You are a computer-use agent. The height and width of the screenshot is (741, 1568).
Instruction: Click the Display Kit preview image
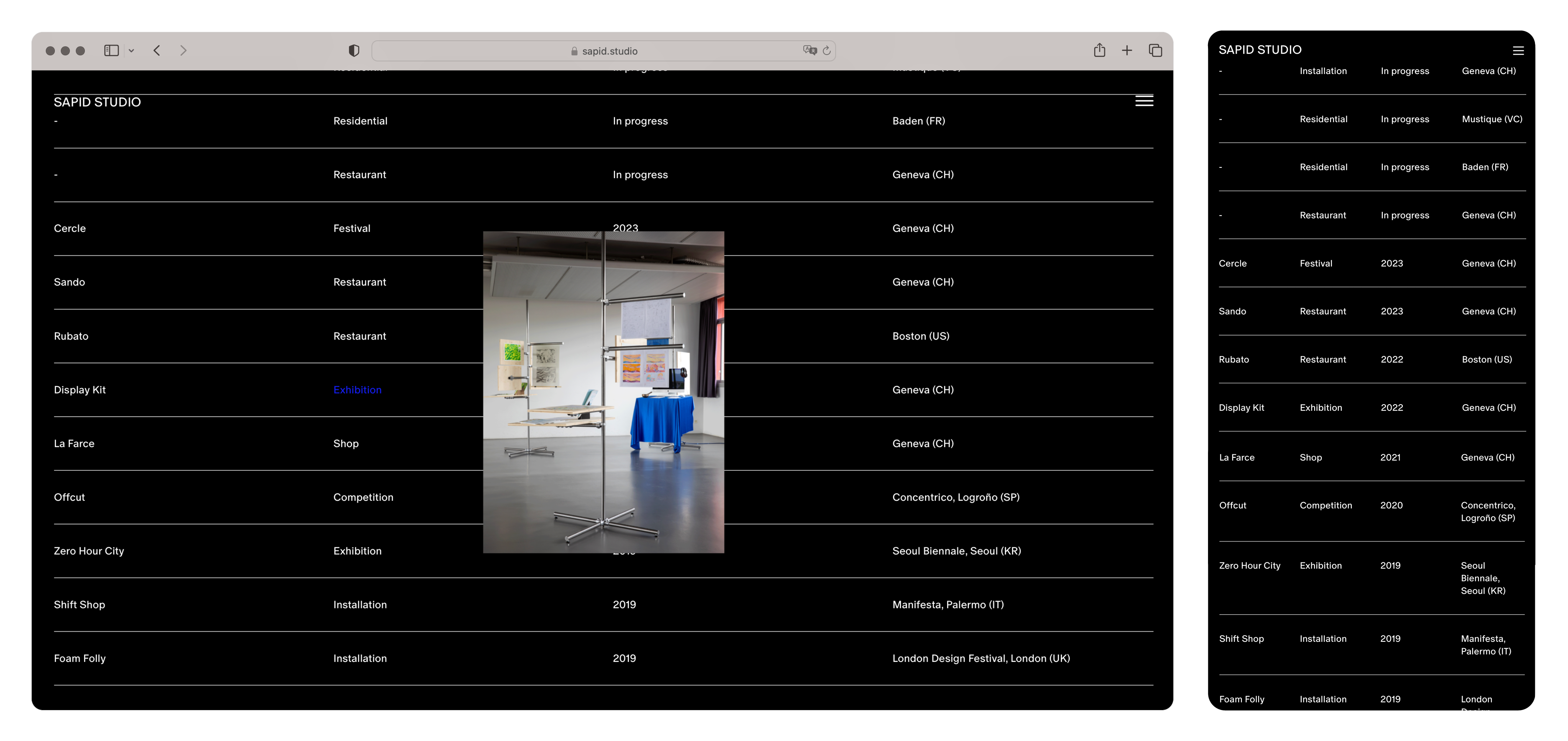click(603, 392)
